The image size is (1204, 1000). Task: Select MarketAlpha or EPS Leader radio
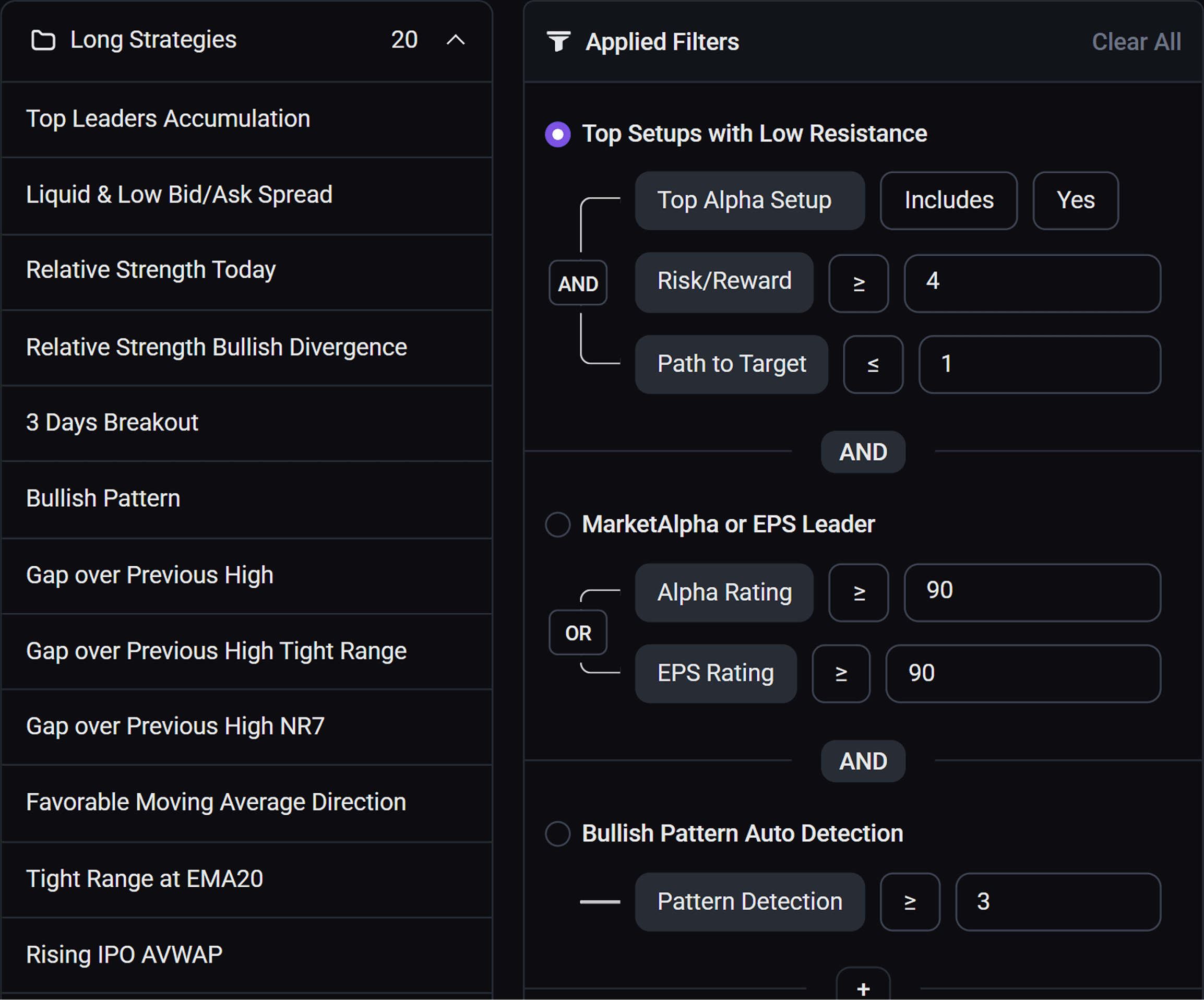557,524
